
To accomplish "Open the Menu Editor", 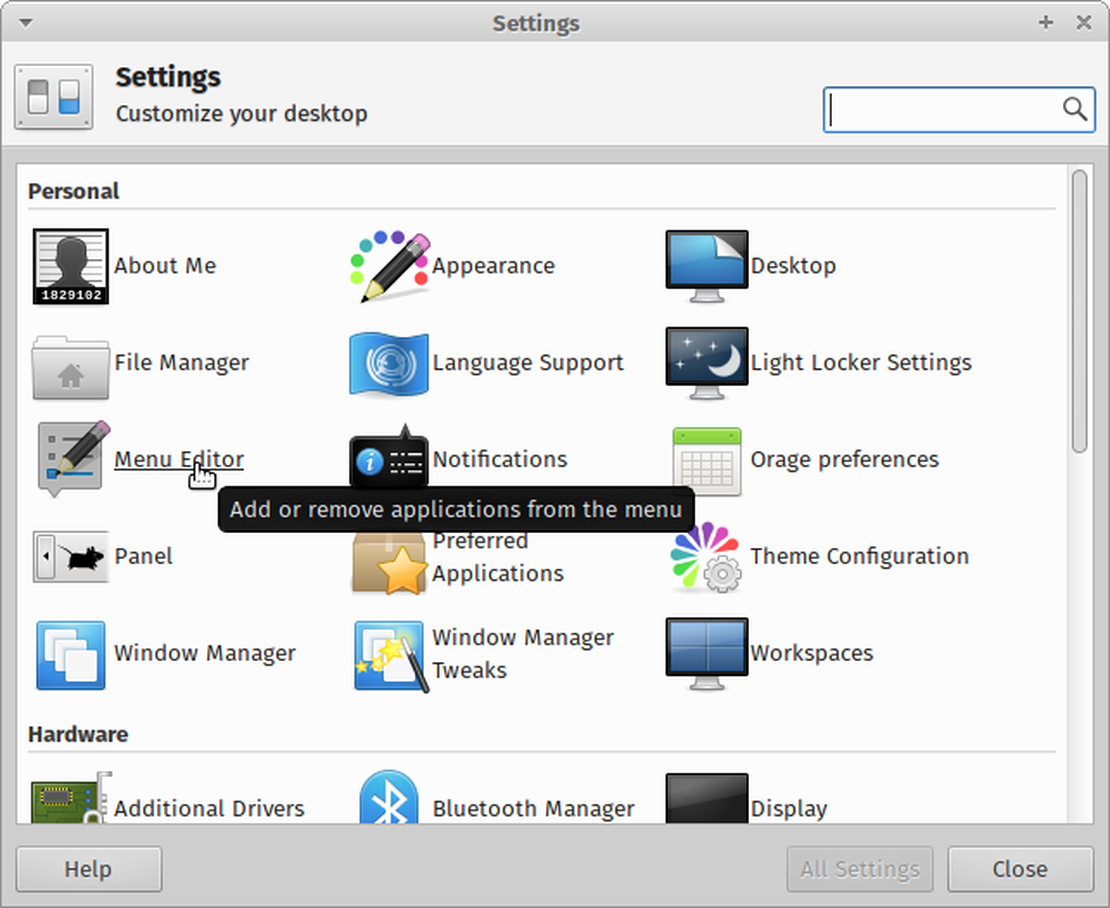I will pos(178,459).
